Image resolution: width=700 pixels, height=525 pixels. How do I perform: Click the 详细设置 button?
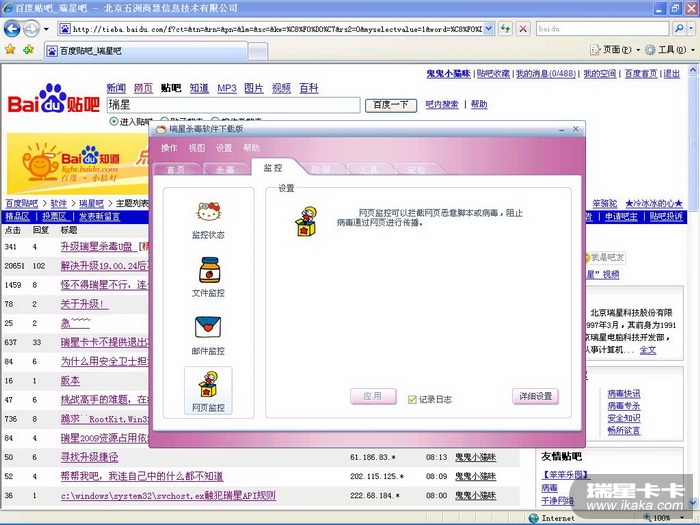tap(535, 396)
